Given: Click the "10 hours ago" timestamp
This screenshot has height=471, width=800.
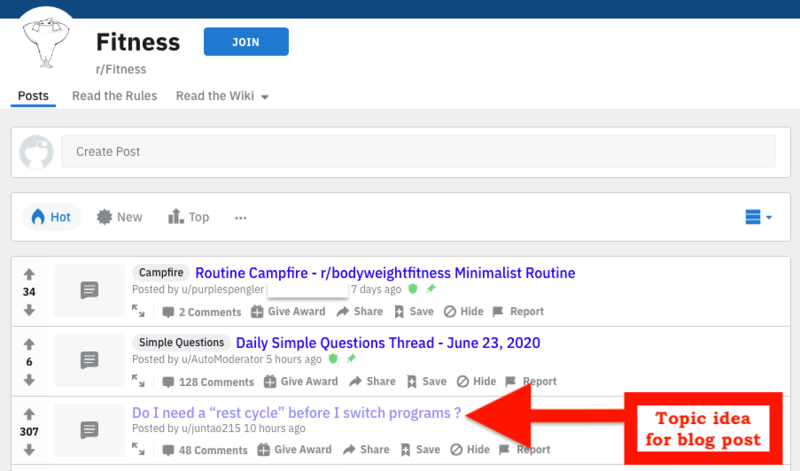Looking at the screenshot, I should click(274, 428).
